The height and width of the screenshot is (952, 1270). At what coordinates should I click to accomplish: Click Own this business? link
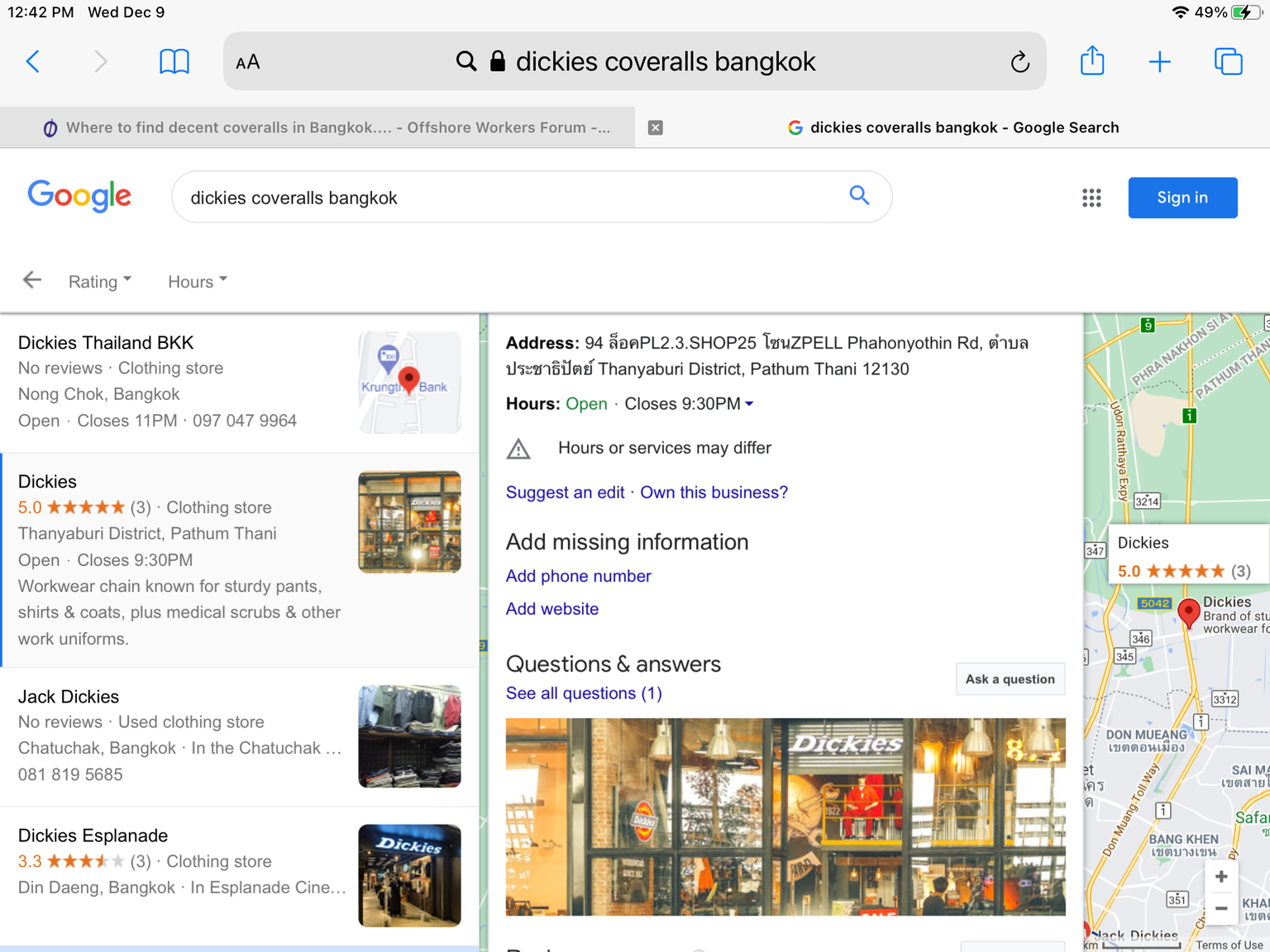(x=714, y=493)
